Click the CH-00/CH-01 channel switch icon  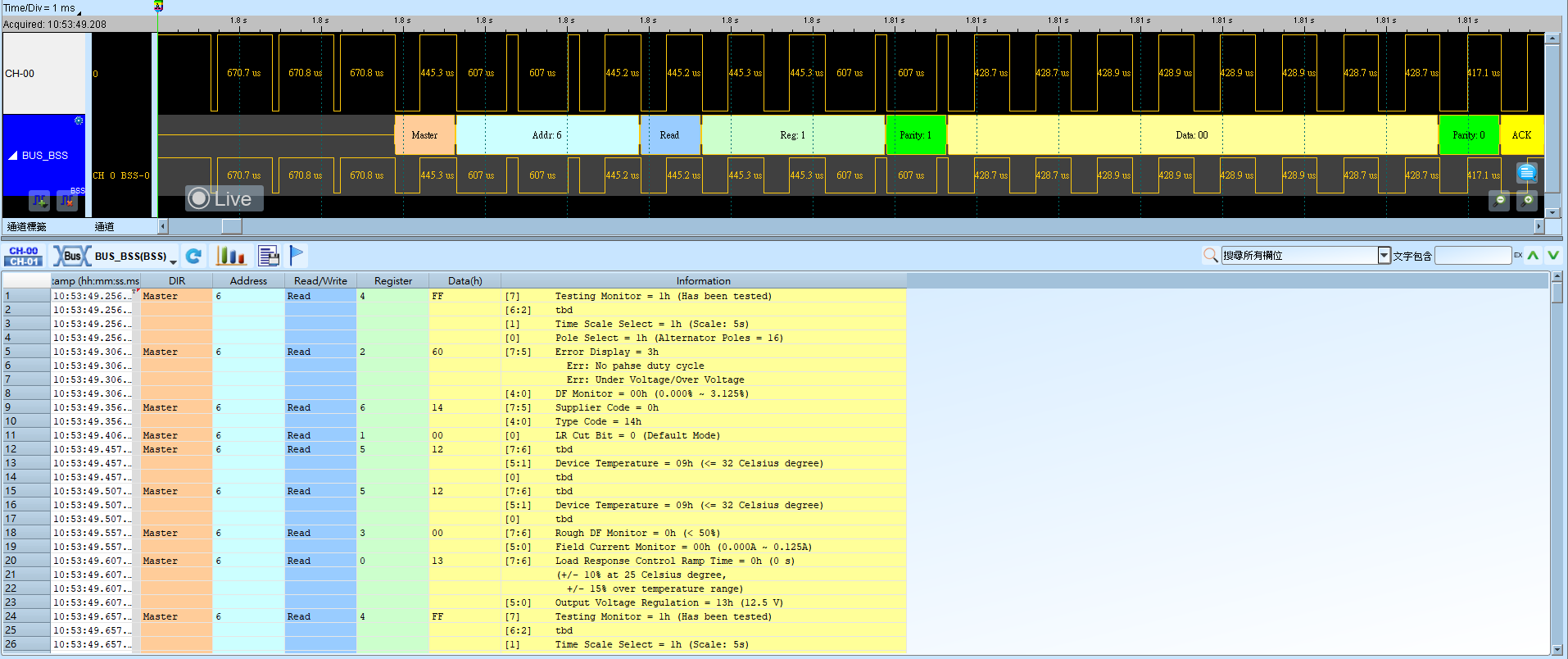[x=24, y=256]
